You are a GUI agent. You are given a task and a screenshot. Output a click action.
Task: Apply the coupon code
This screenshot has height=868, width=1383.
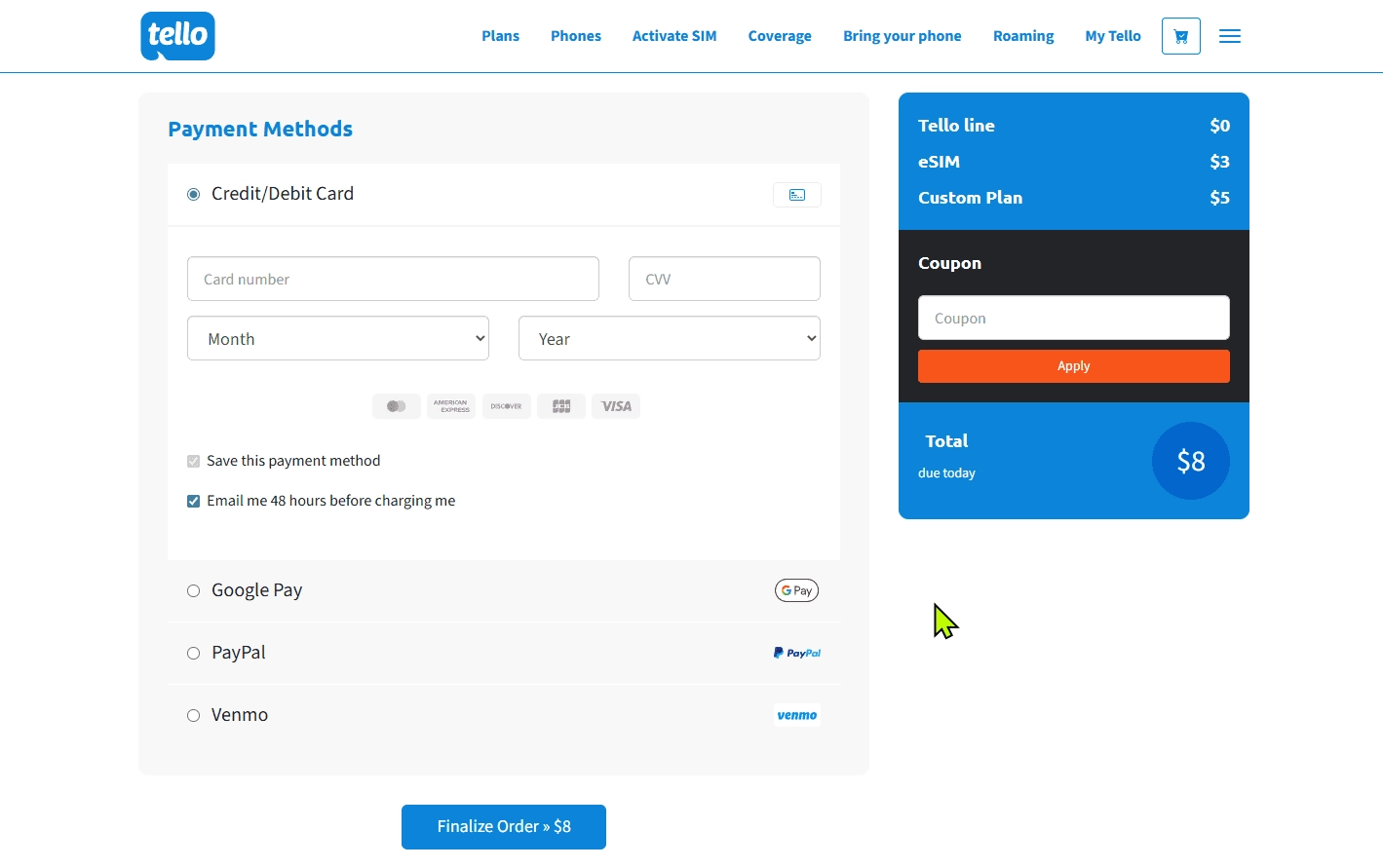1073,366
